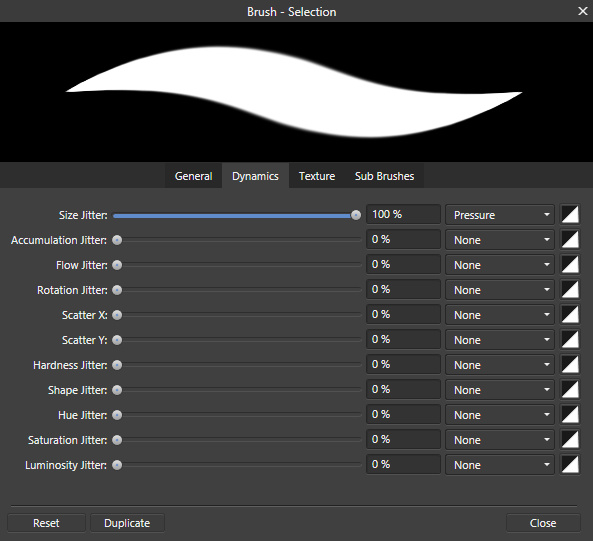Click the Reset button
The image size is (593, 541).
(46, 523)
